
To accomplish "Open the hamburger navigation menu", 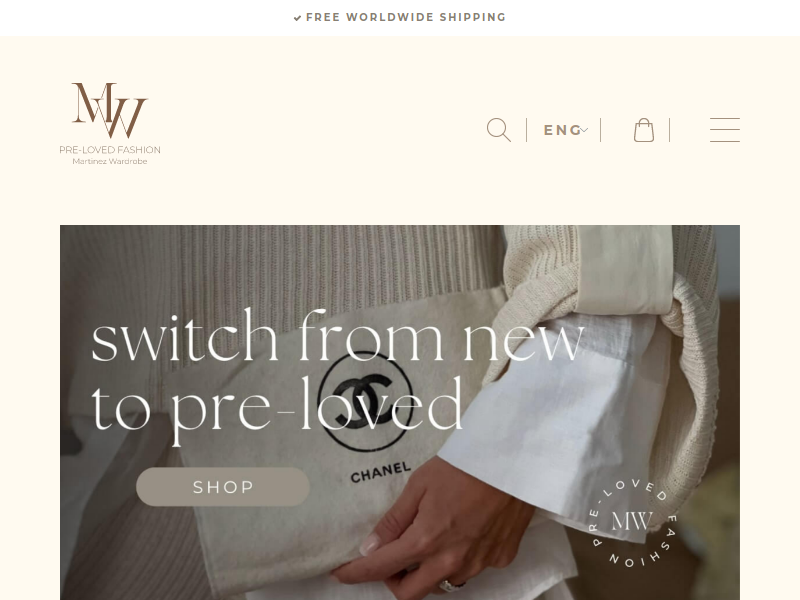I will [724, 130].
